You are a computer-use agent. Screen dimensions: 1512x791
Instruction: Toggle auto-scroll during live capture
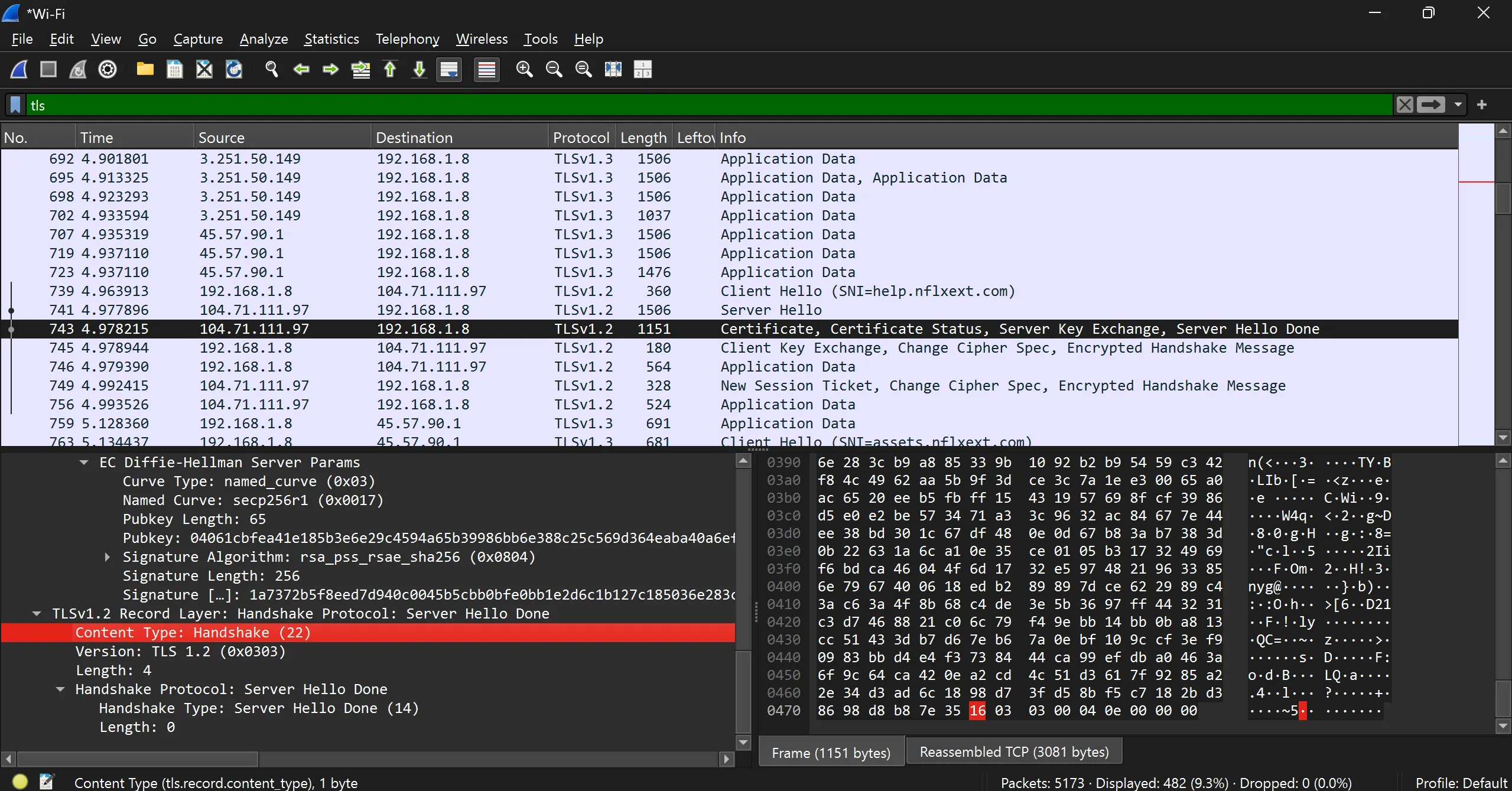coord(449,70)
